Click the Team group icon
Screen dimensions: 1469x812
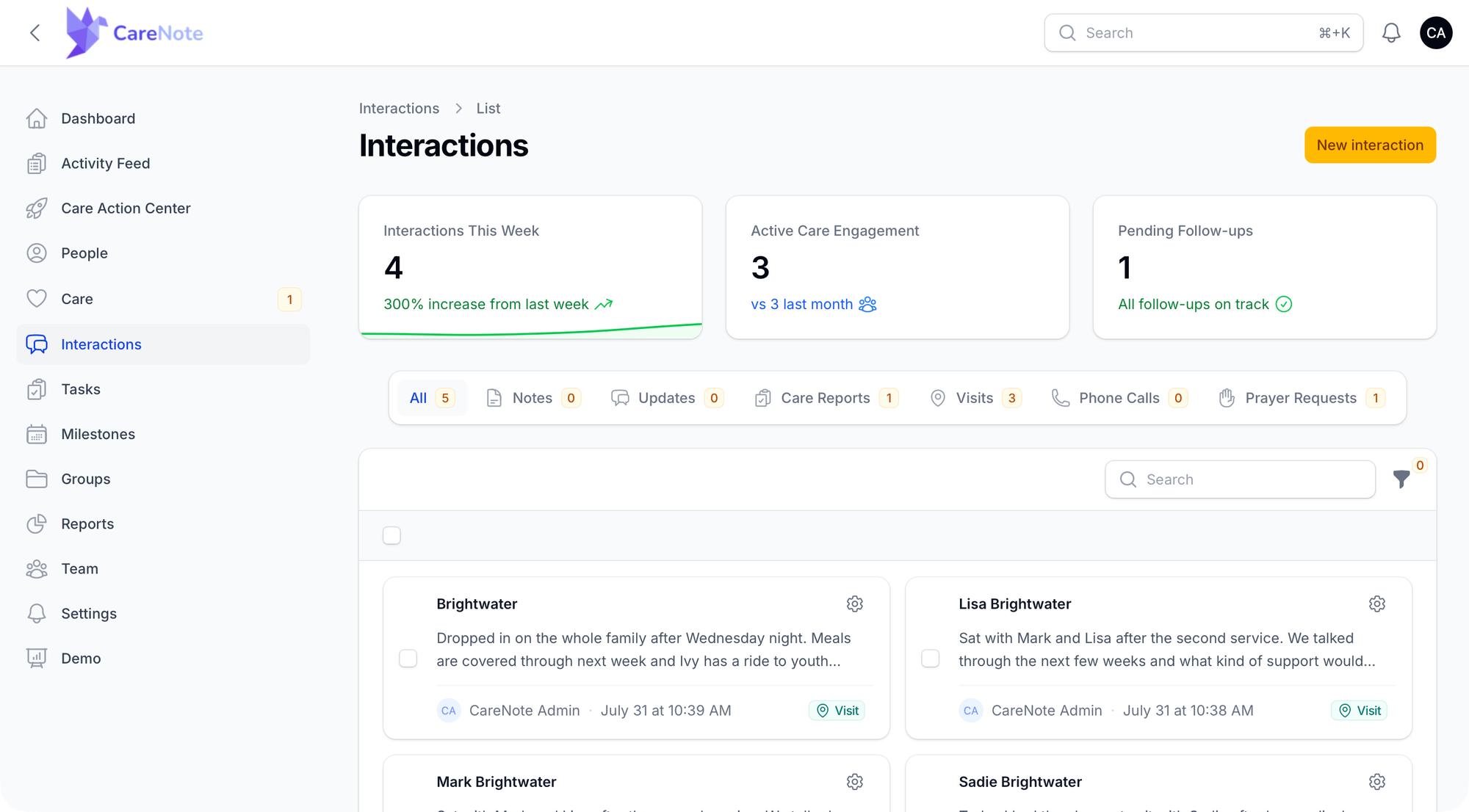tap(37, 569)
